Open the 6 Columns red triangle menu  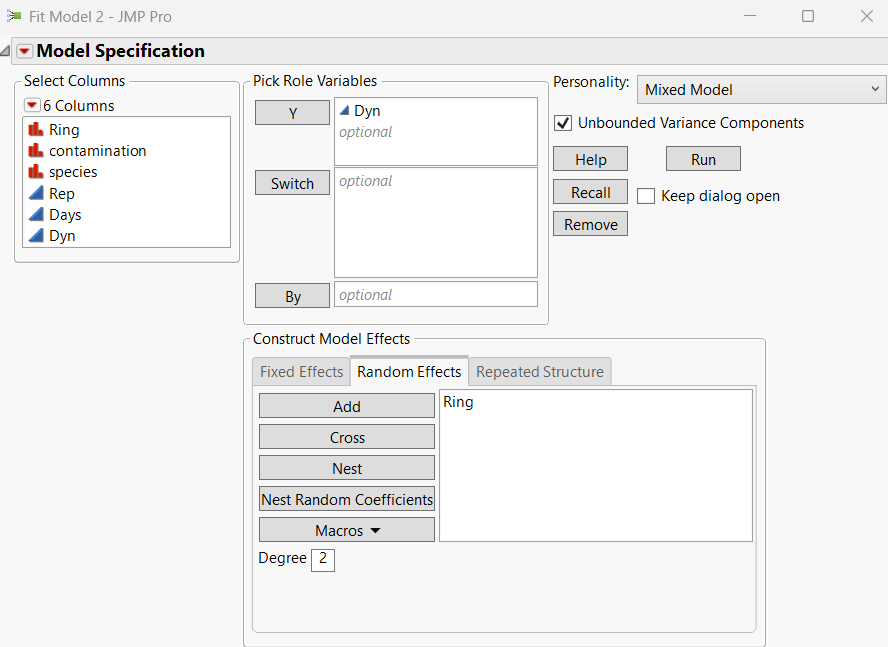pyautogui.click(x=32, y=105)
